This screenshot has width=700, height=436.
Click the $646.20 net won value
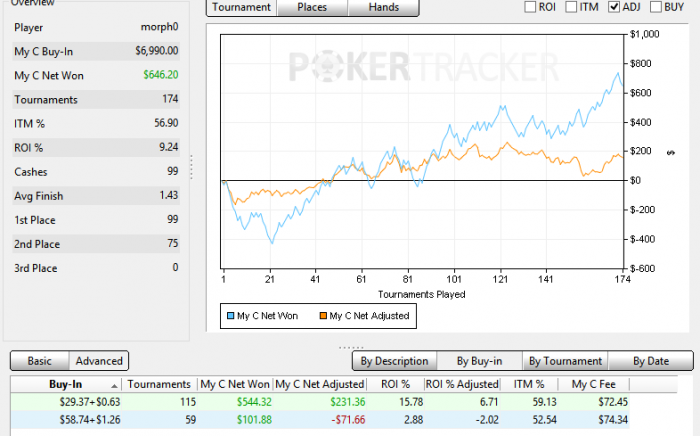[161, 75]
